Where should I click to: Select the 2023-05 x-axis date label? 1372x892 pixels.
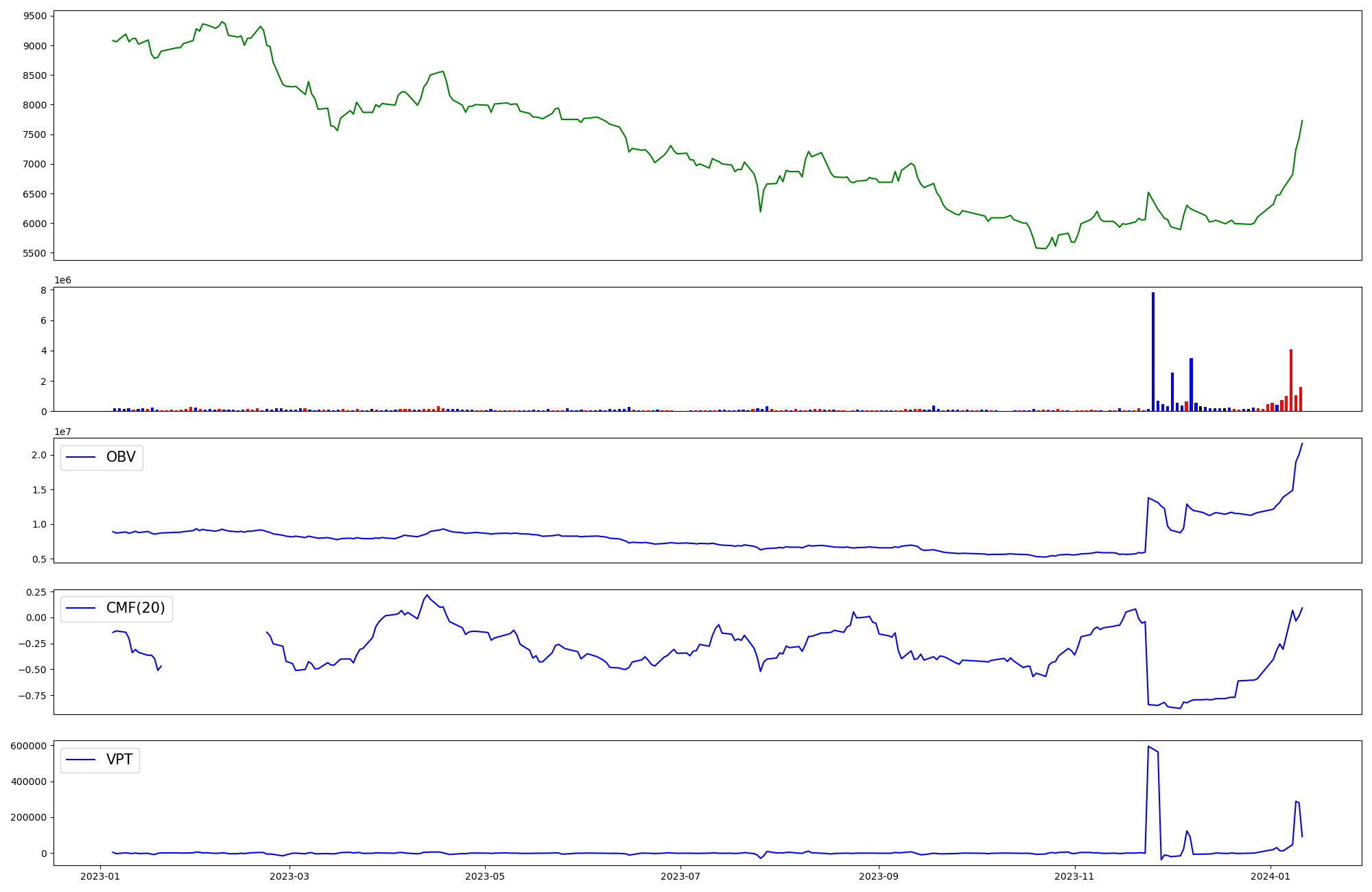pyautogui.click(x=485, y=876)
